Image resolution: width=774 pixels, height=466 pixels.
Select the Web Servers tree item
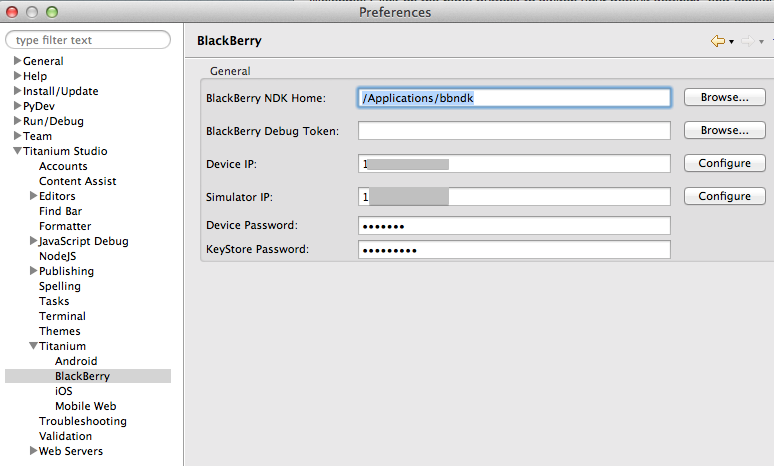71,451
